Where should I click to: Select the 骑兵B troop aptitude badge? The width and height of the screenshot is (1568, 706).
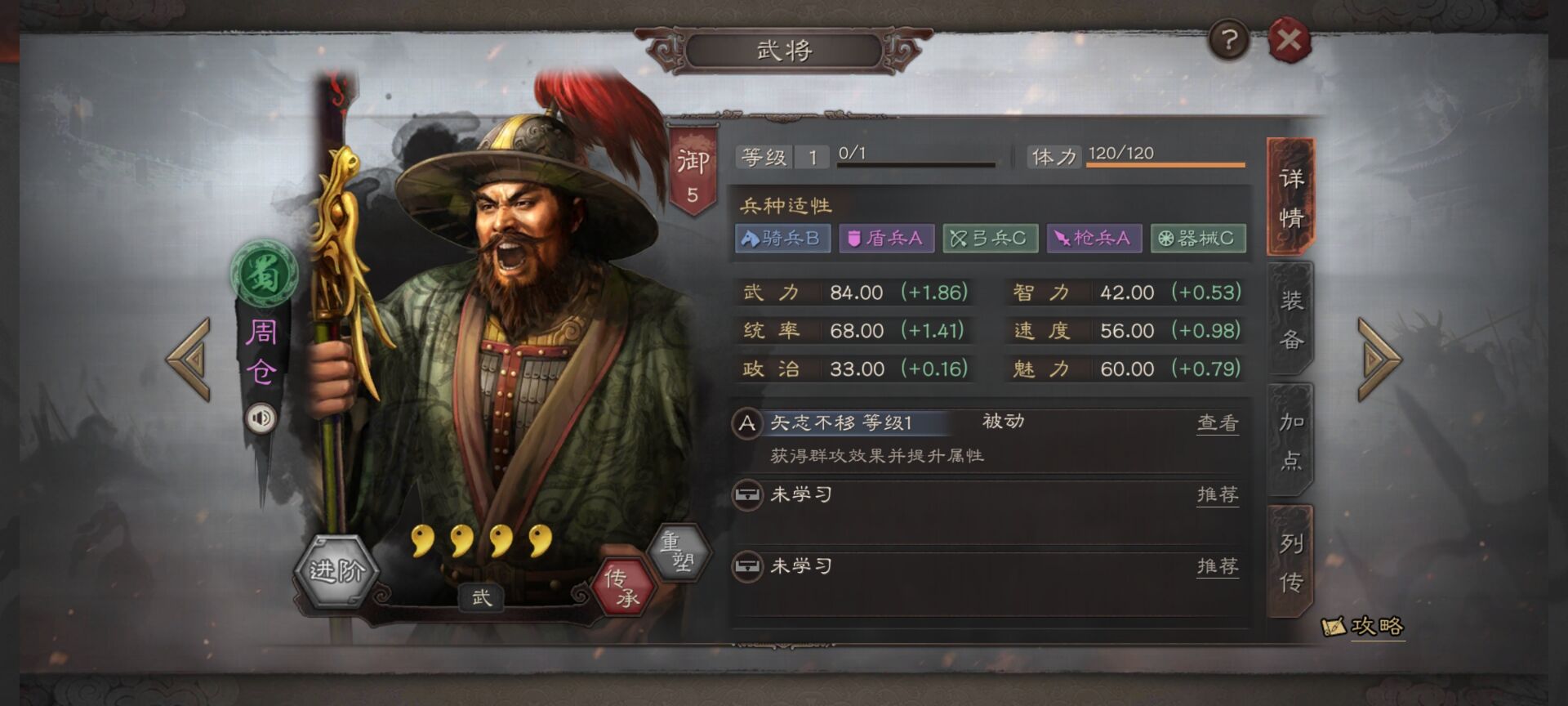coord(782,238)
